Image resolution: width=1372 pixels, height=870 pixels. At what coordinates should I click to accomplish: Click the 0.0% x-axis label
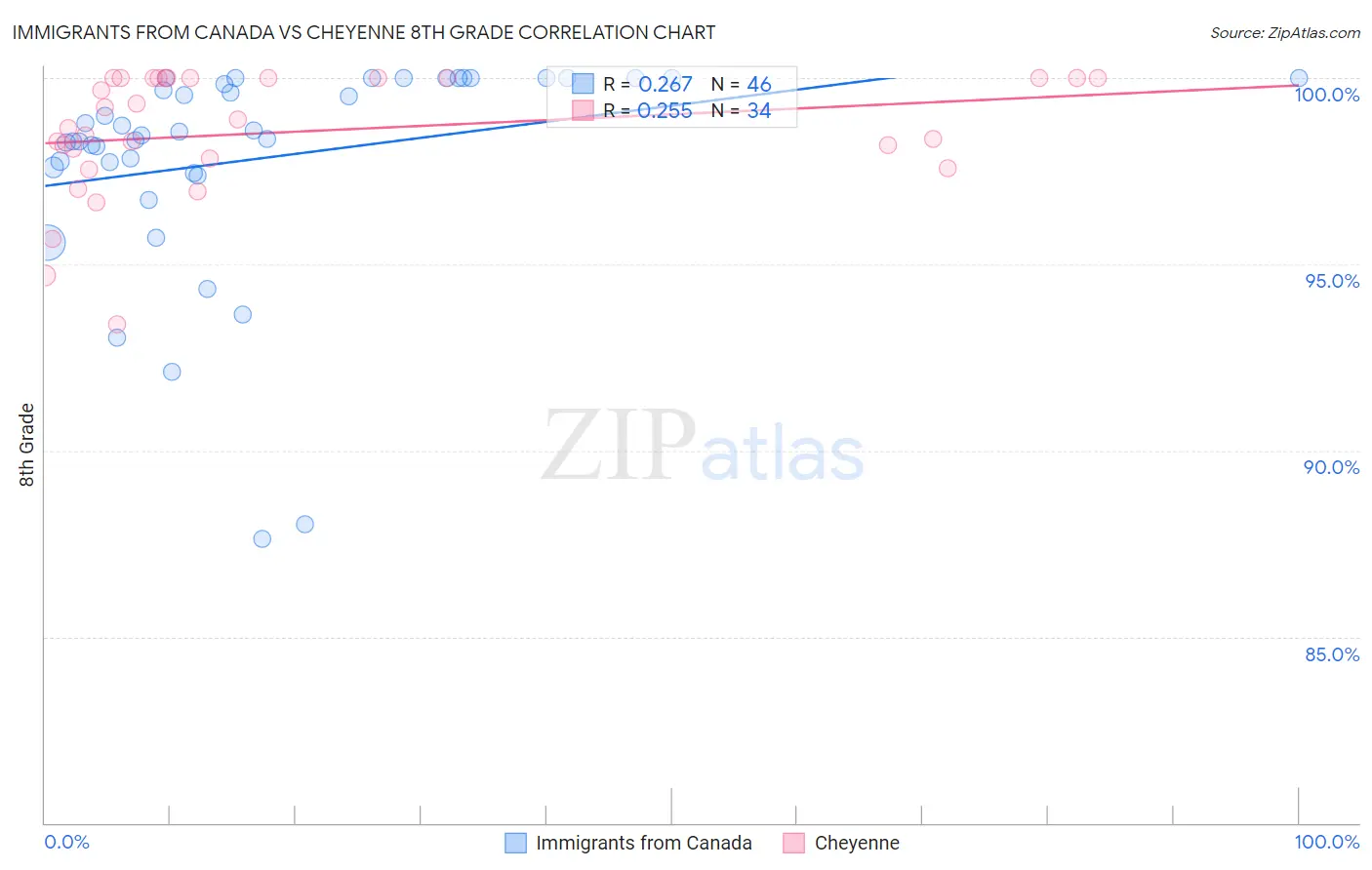click(x=66, y=842)
